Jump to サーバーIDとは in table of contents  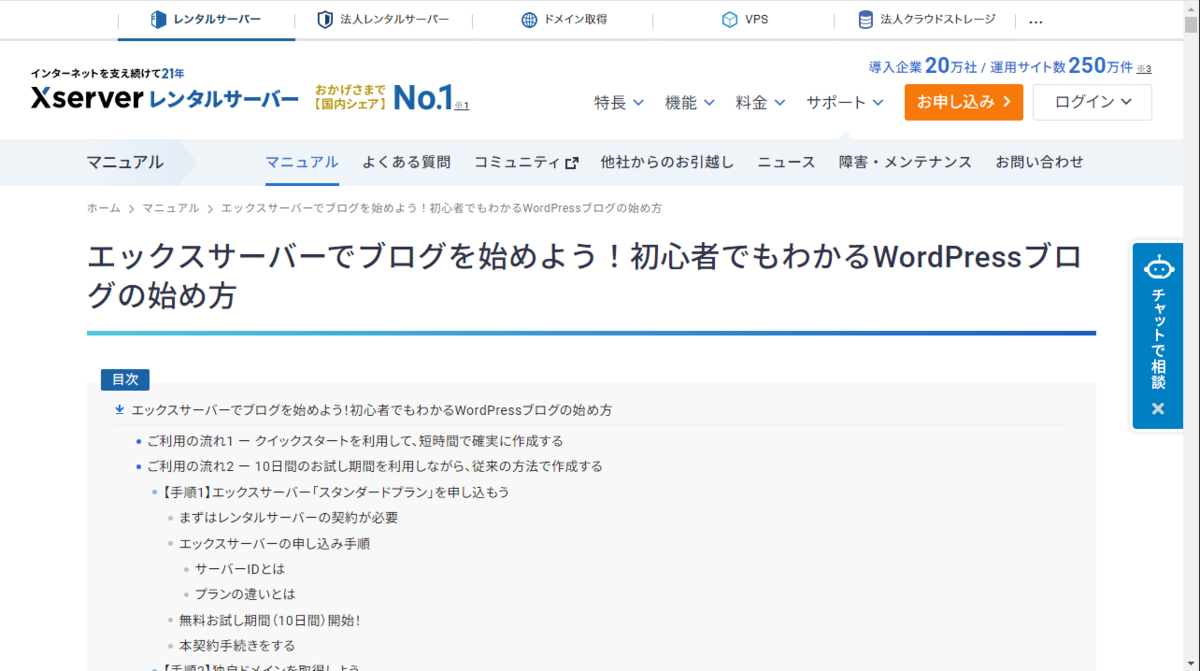click(240, 568)
